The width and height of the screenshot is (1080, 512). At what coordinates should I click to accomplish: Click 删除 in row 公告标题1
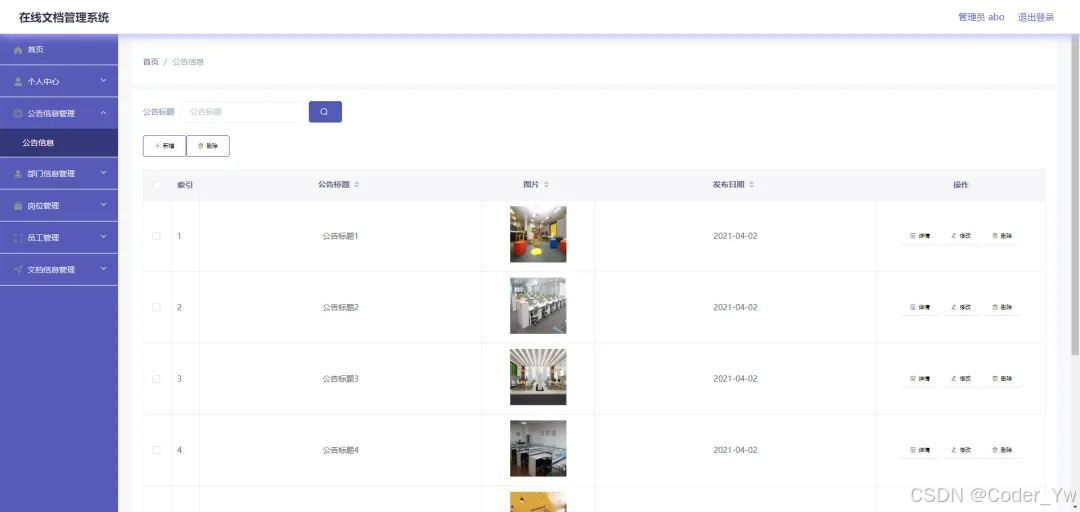click(1002, 236)
